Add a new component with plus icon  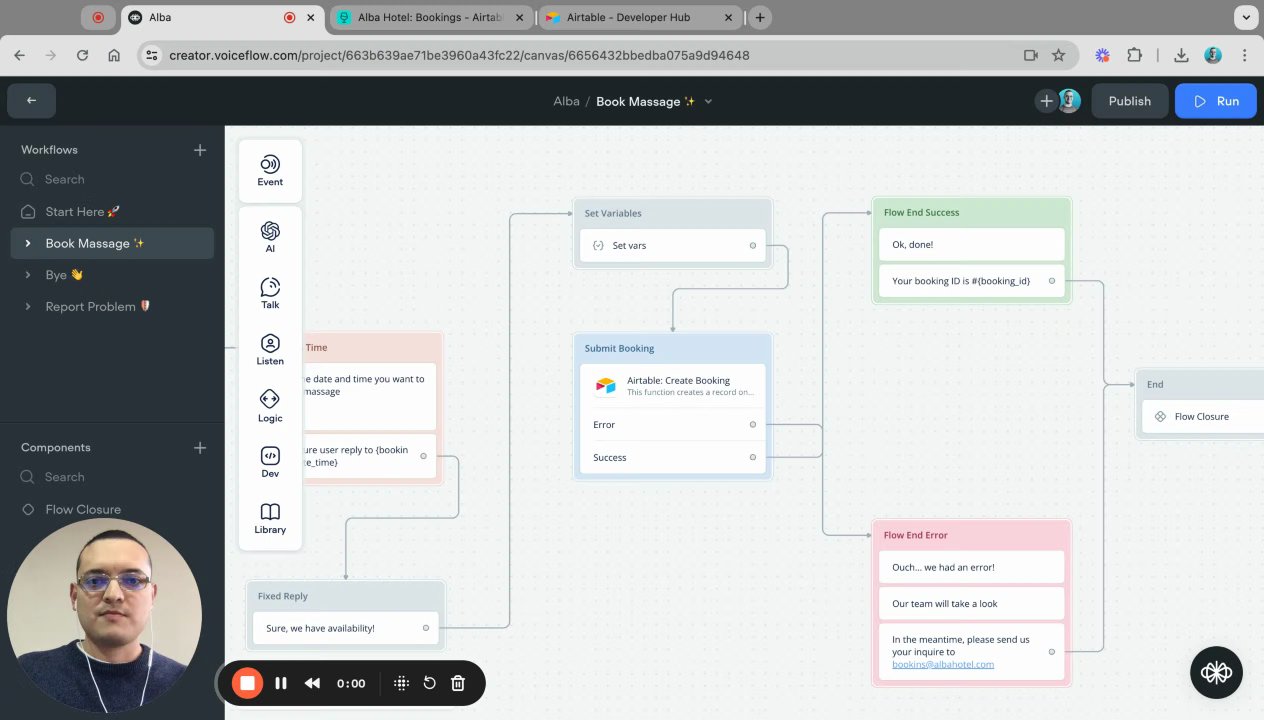200,448
